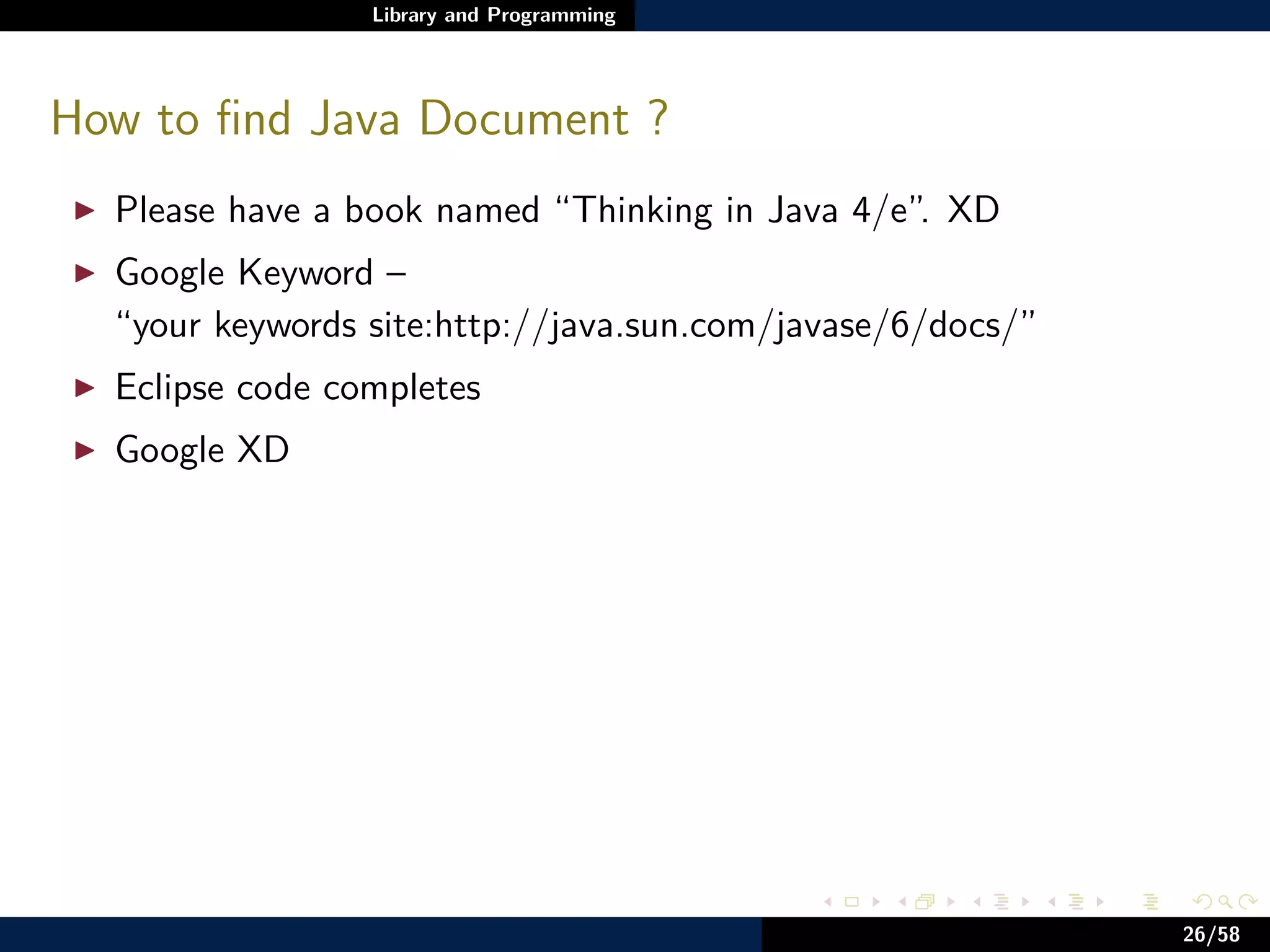This screenshot has height=952, width=1270.
Task: Go to next slide arrow
Action: point(876,902)
